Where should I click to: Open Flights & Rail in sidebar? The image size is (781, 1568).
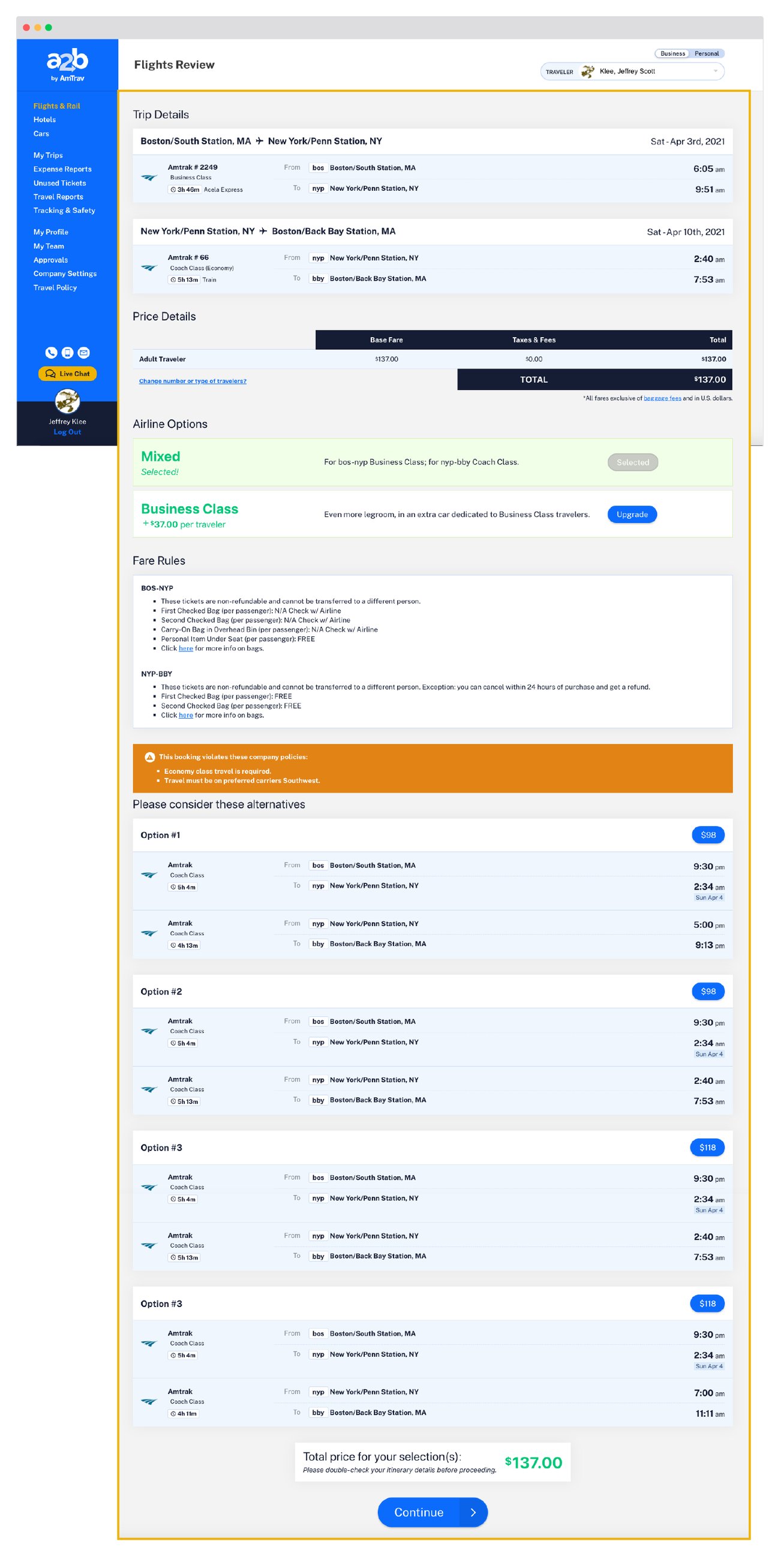pos(56,106)
